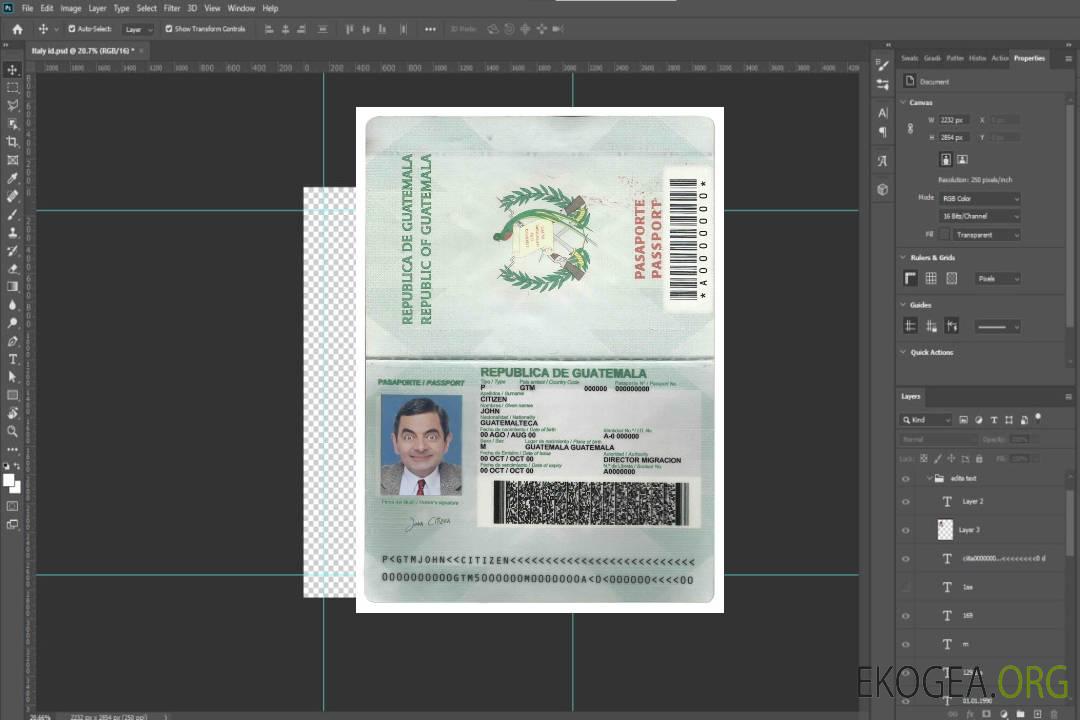The image size is (1080, 720).
Task: Set canvas to landscape orientation
Action: pyautogui.click(x=962, y=160)
